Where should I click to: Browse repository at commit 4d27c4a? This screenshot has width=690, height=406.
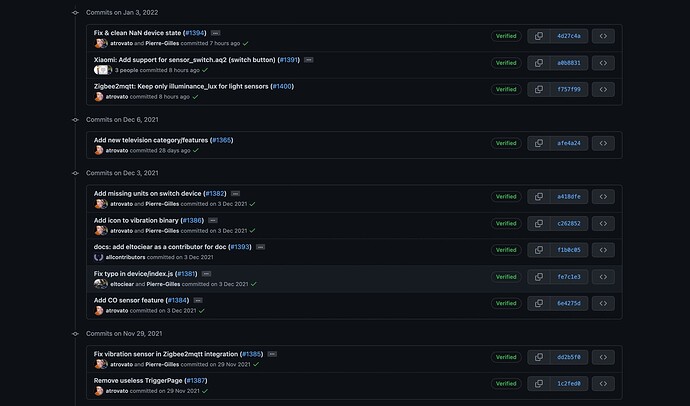pyautogui.click(x=603, y=36)
